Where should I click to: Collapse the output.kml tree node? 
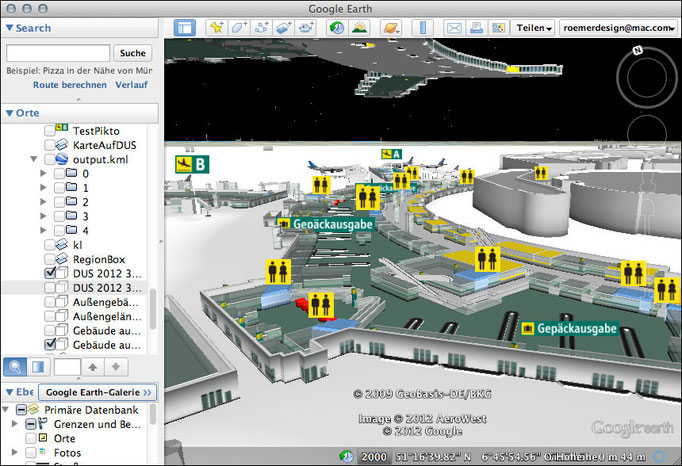point(33,159)
